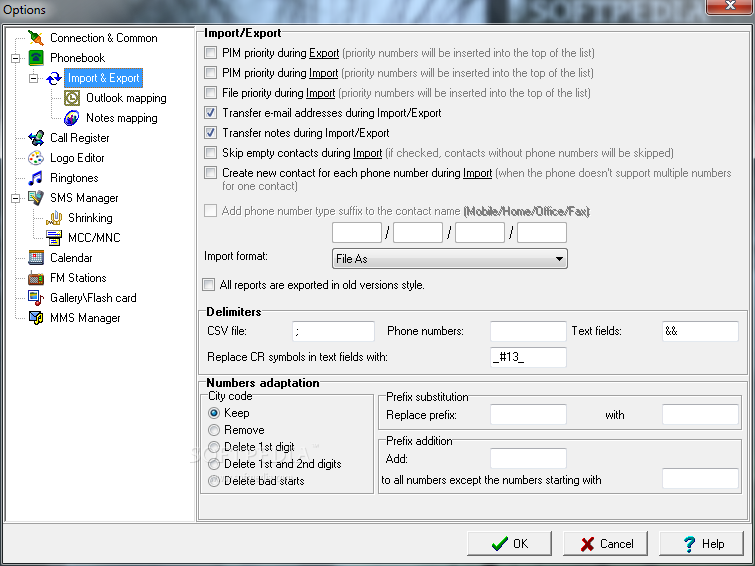Go to Call Register options
Image resolution: width=755 pixels, height=566 pixels.
(79, 138)
